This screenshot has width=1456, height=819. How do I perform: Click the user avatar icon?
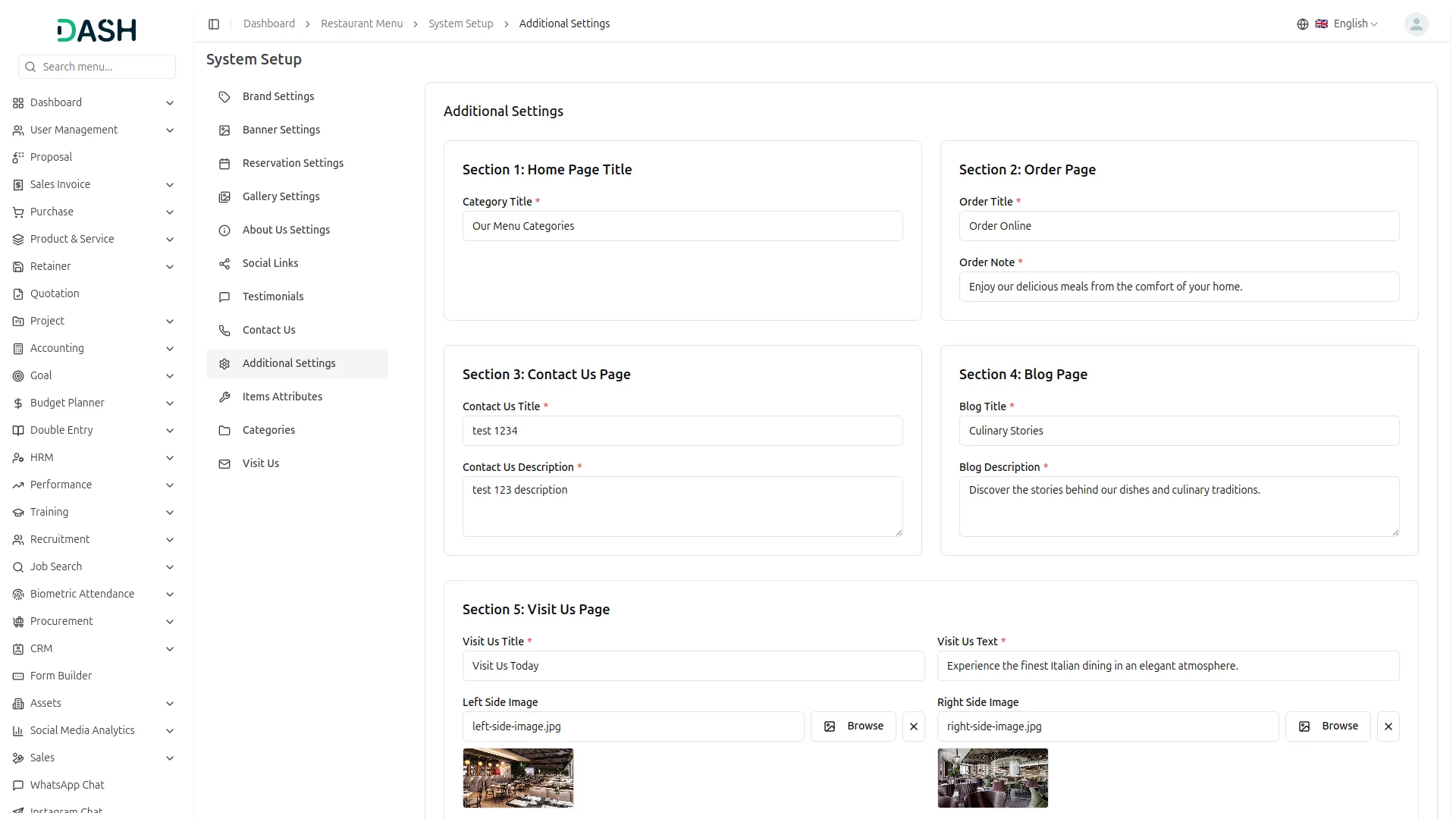click(1416, 24)
